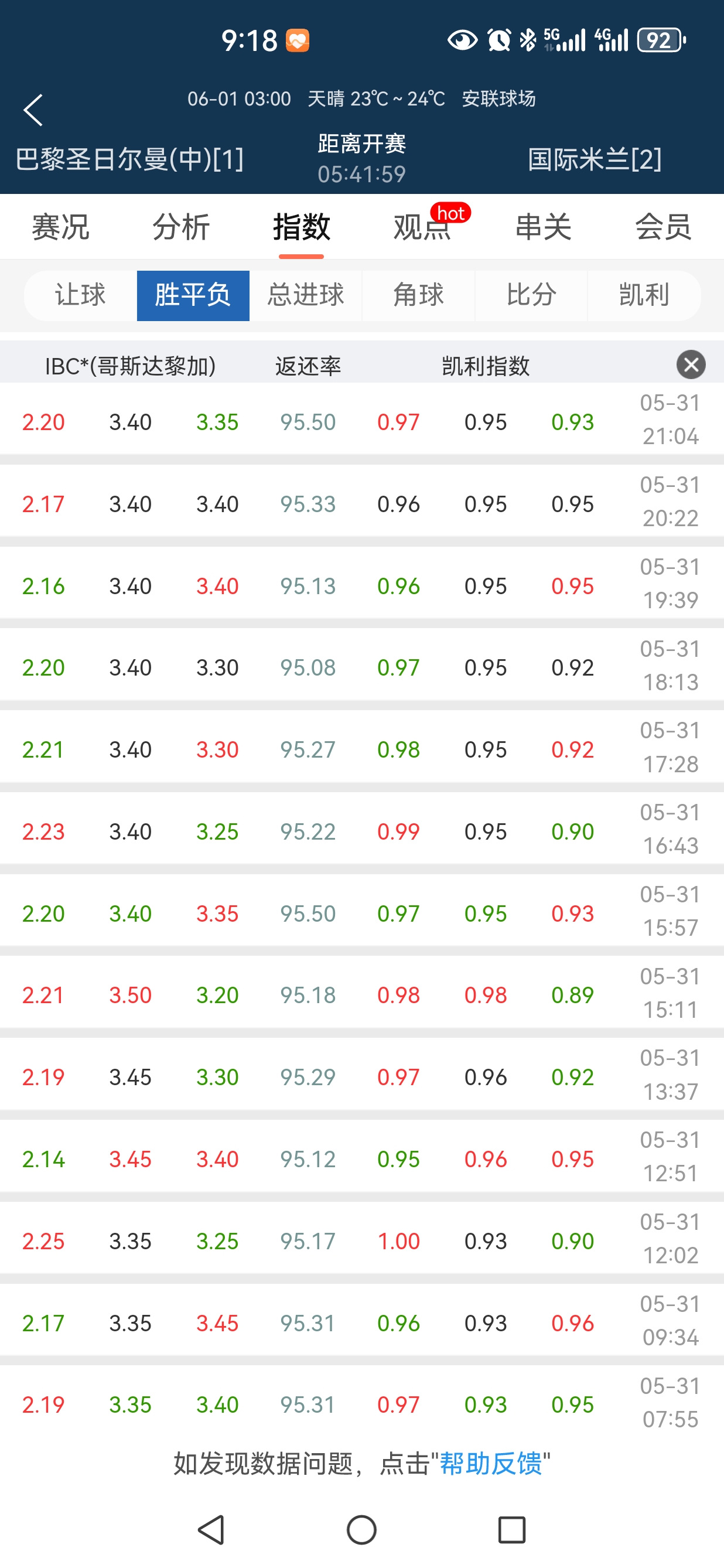Open the 观点 tab with hot badge

tap(422, 227)
